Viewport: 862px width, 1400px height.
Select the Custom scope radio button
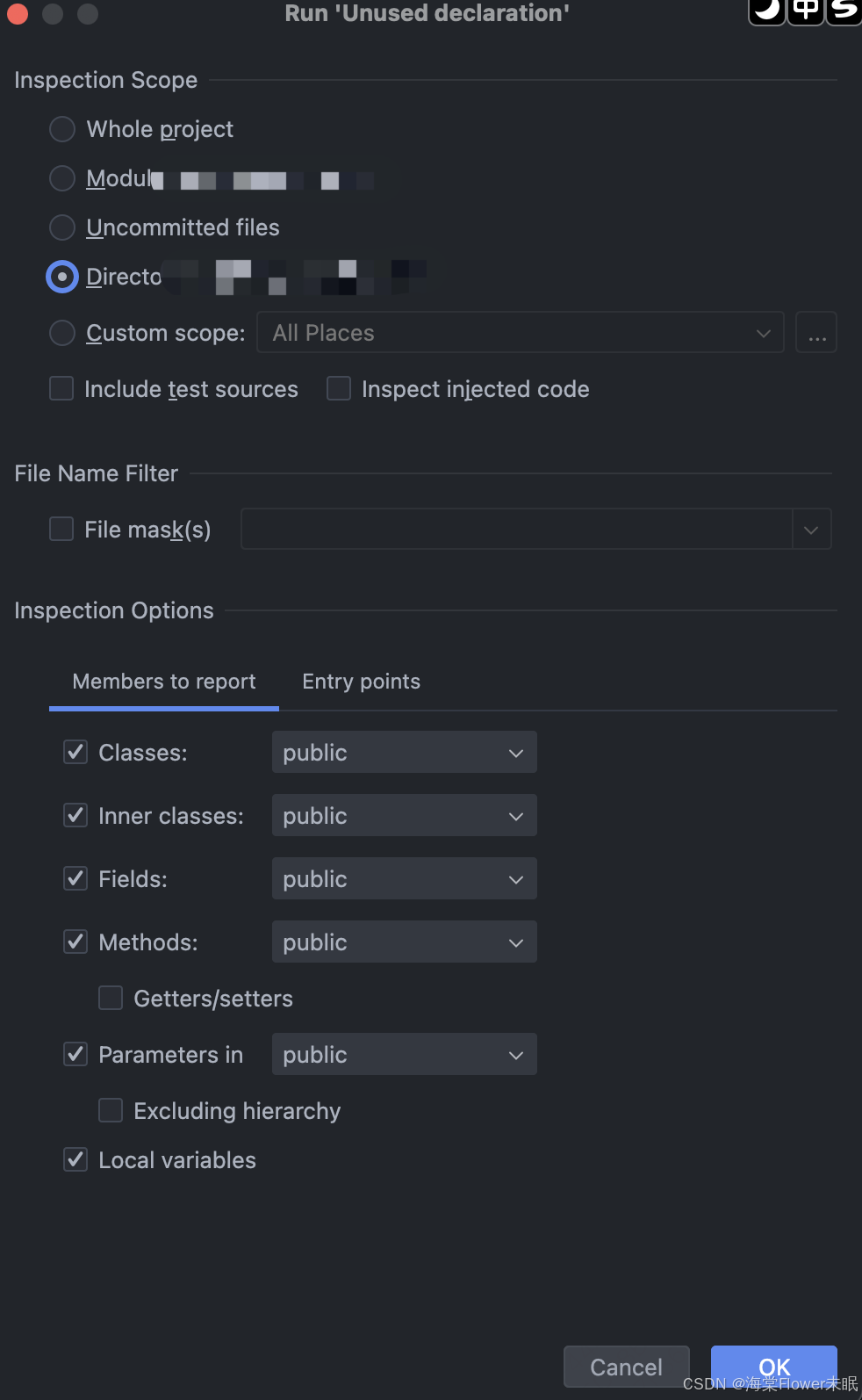pos(62,333)
